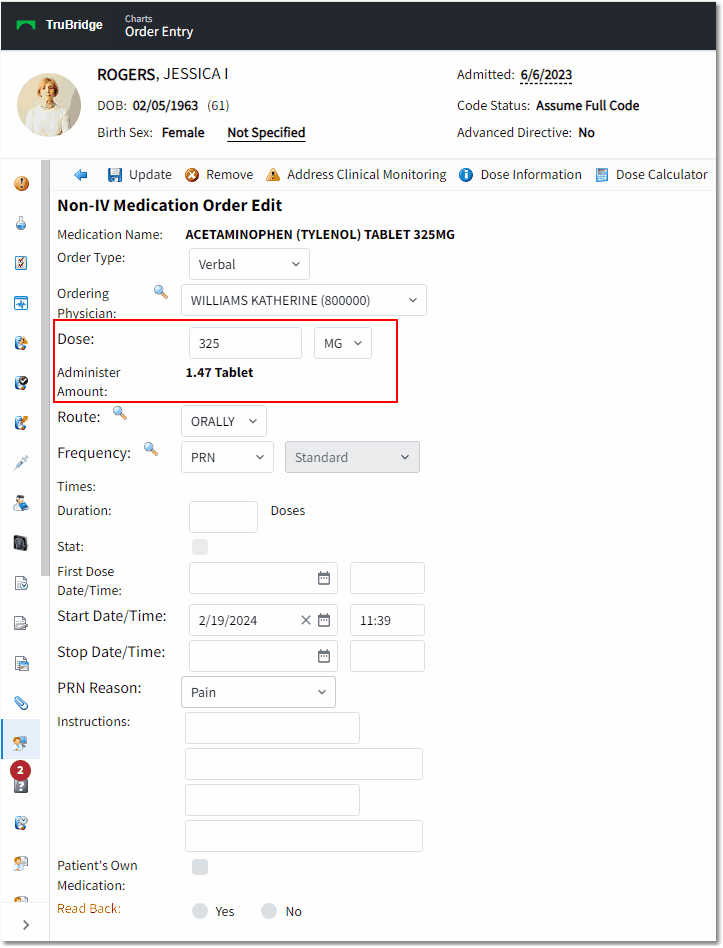Screen dimensions: 723x948
Task: Open the ORALLY route dropdown
Action: click(224, 421)
